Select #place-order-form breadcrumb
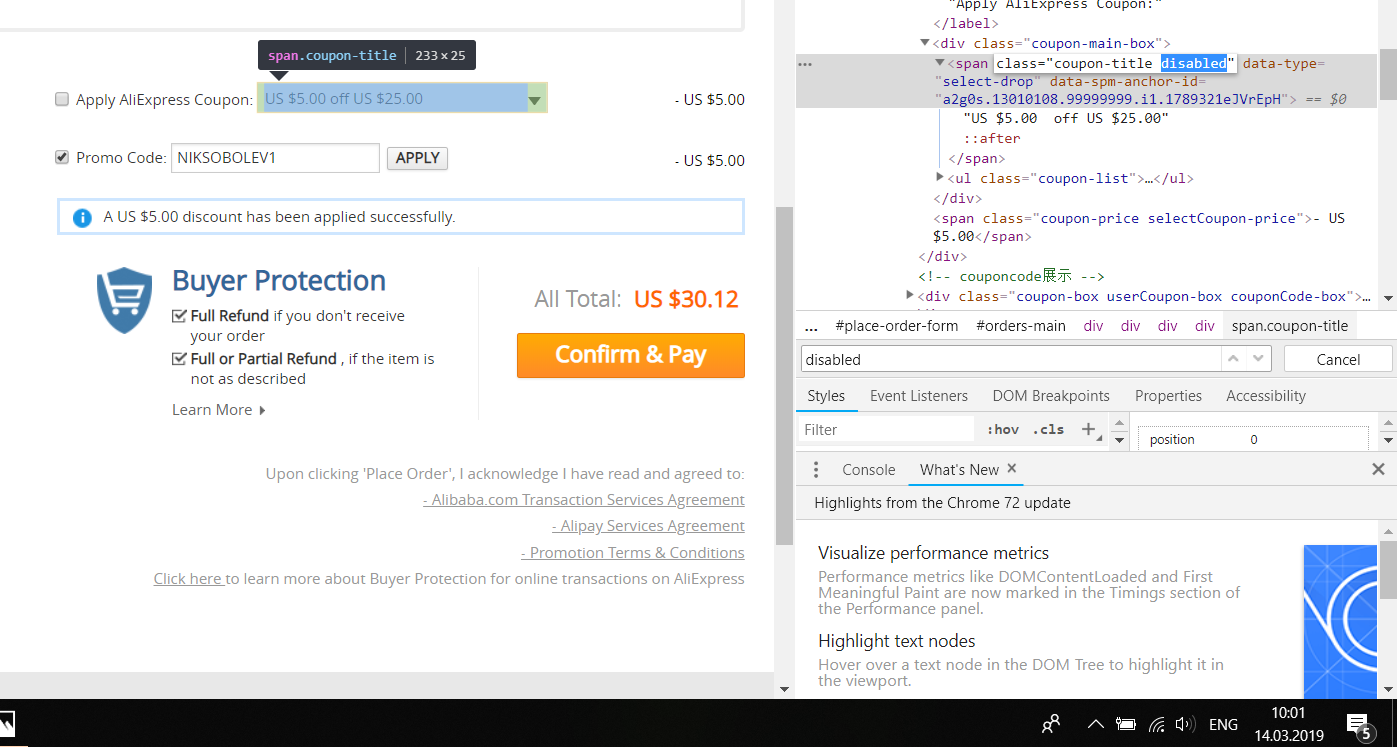The width and height of the screenshot is (1397, 747). pos(897,326)
